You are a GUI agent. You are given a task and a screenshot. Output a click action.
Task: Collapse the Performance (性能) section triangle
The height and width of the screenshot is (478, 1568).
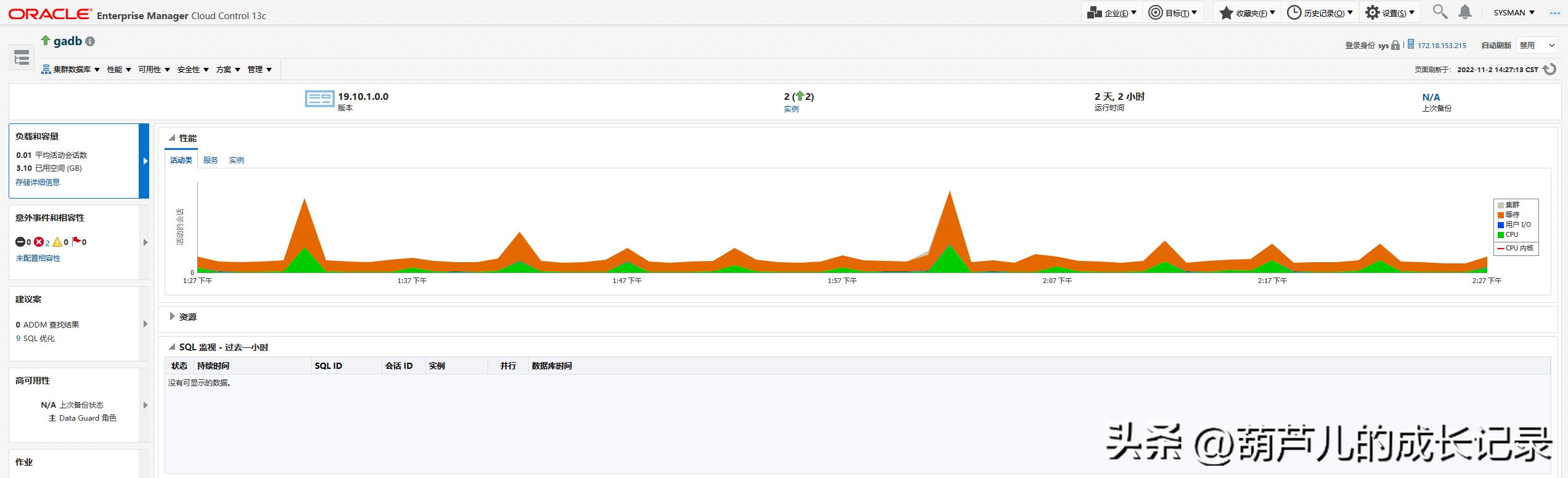tap(172, 138)
